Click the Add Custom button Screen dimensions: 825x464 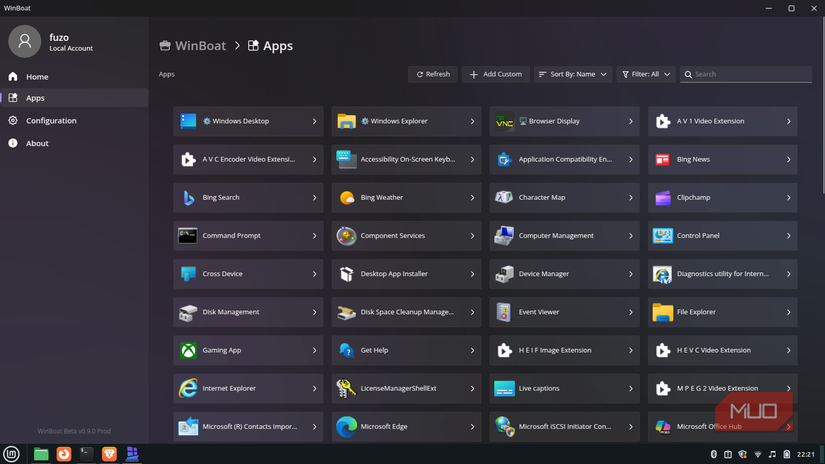[x=495, y=74]
